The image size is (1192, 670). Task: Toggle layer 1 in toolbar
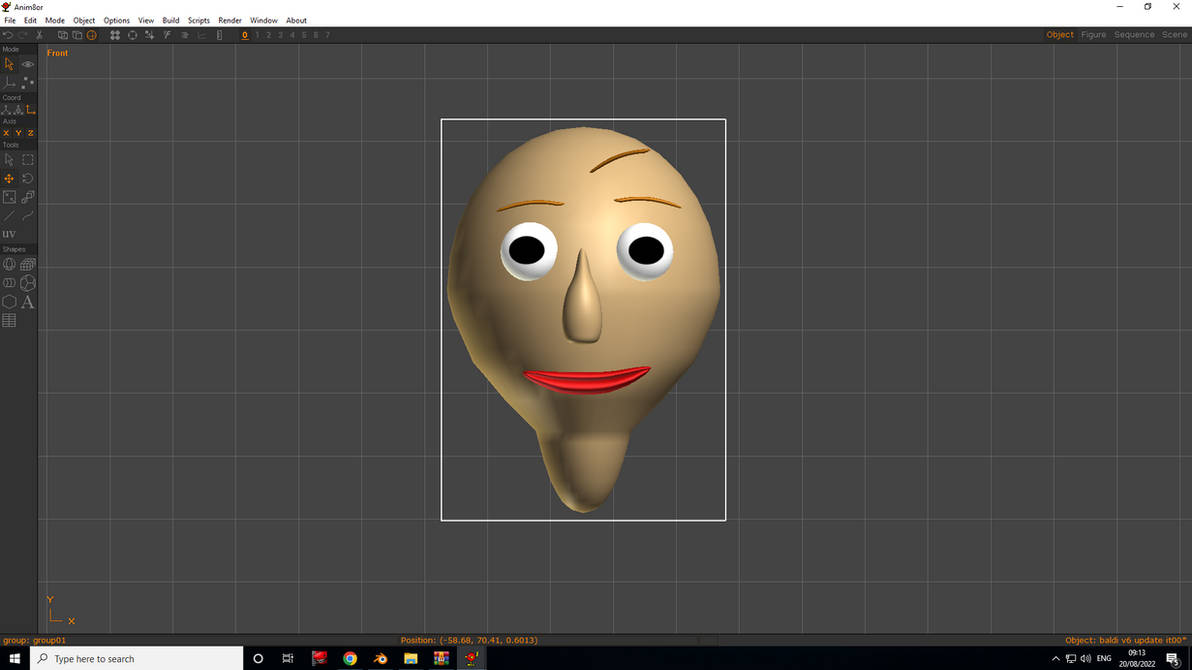[257, 35]
